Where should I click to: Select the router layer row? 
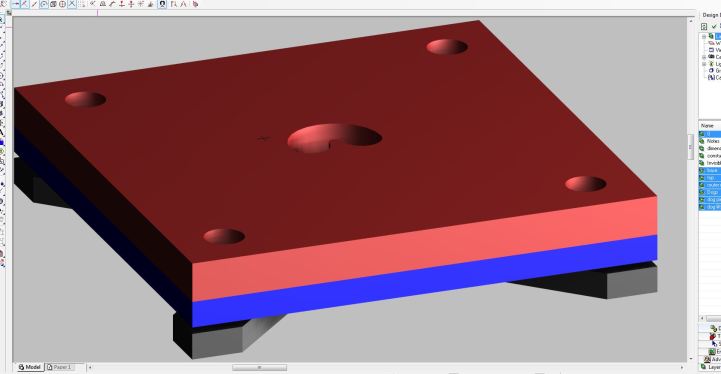(710, 184)
